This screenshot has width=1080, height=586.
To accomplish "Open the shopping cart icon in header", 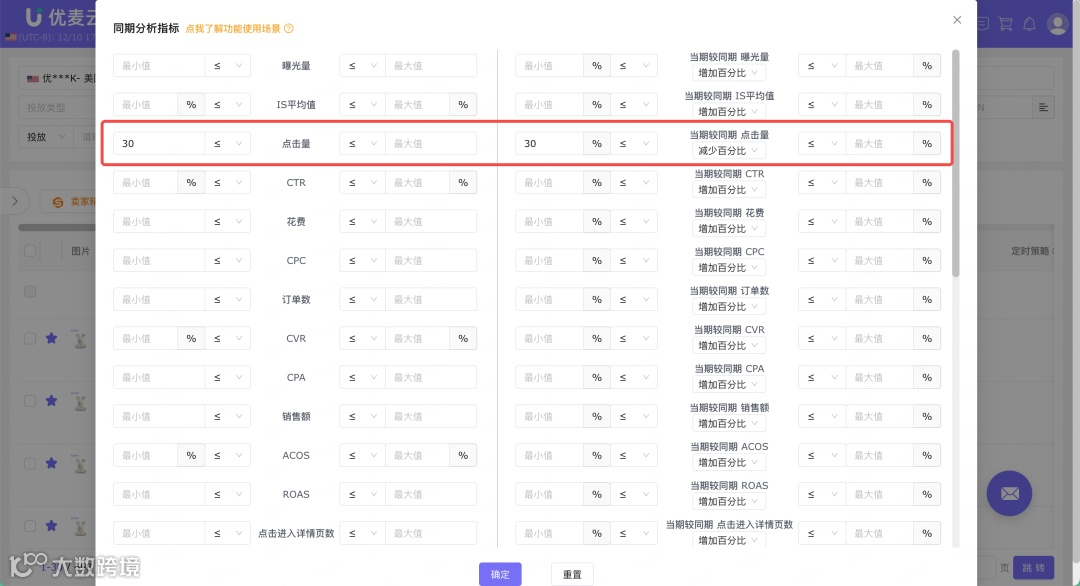I will [x=1006, y=24].
